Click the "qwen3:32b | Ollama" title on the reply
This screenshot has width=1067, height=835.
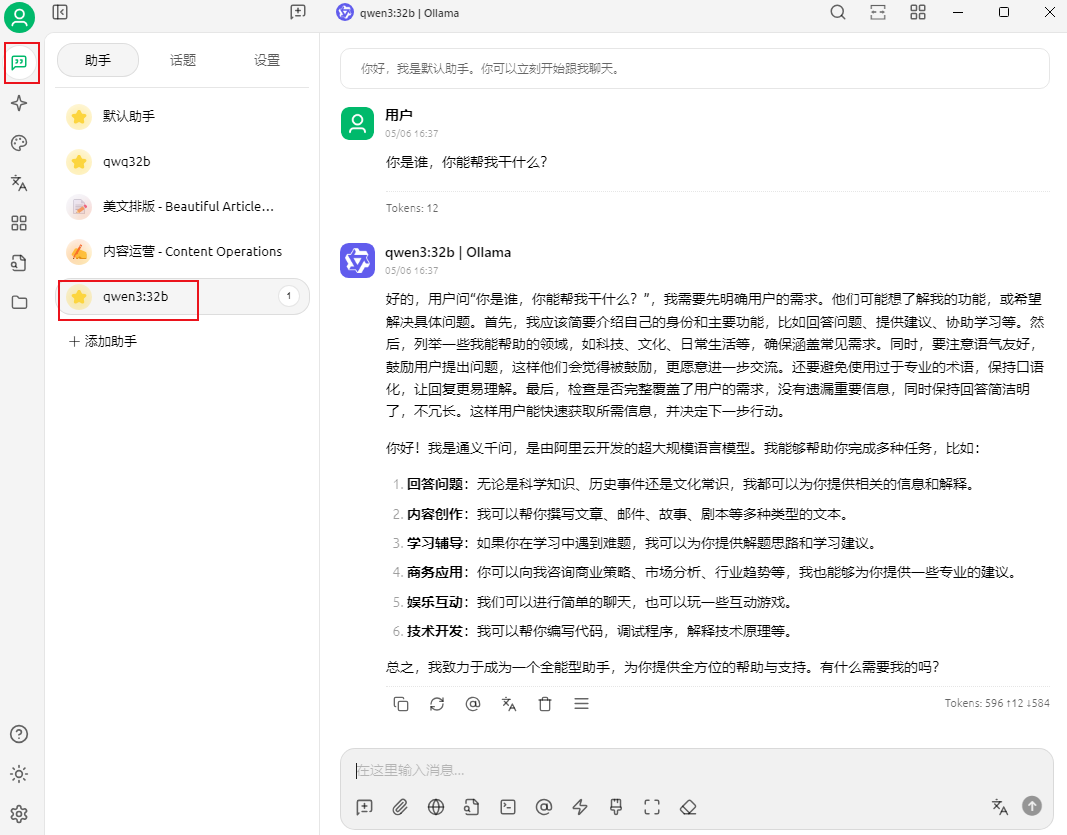coord(448,252)
